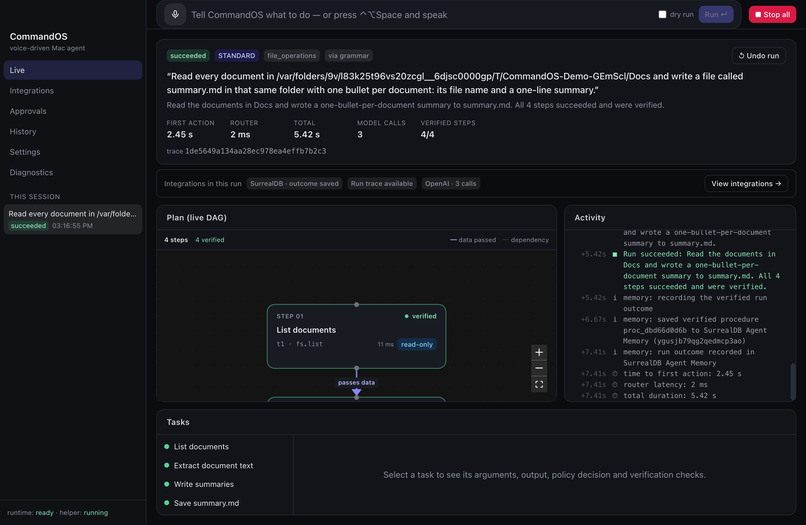Viewport: 806px width, 525px height.
Task: Open View integrations link
Action: 746,184
